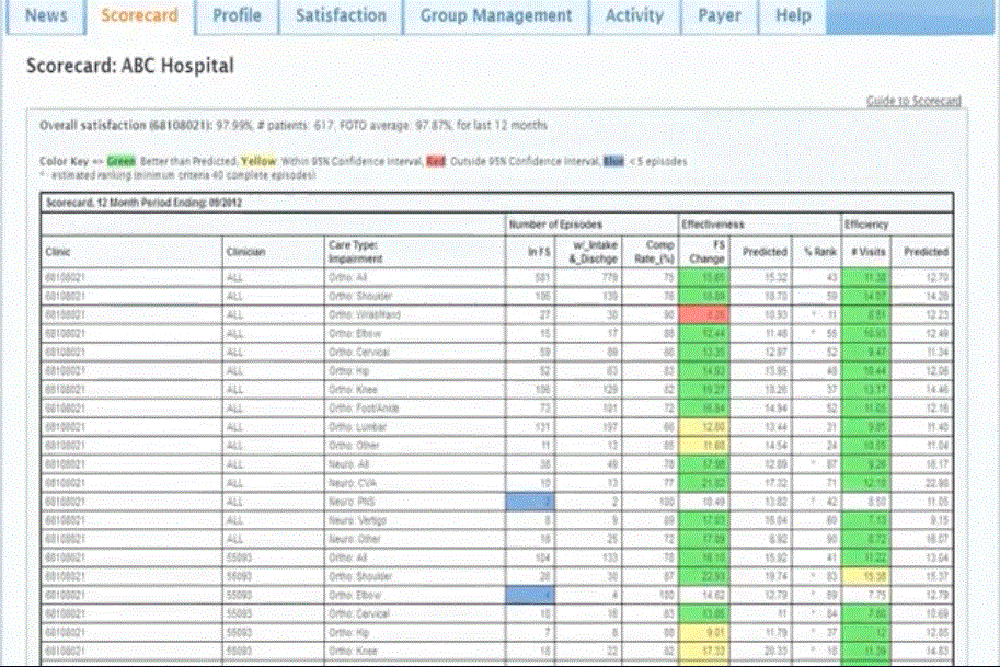
Task: Click the Blue swatch in the Color Key
Action: (614, 161)
